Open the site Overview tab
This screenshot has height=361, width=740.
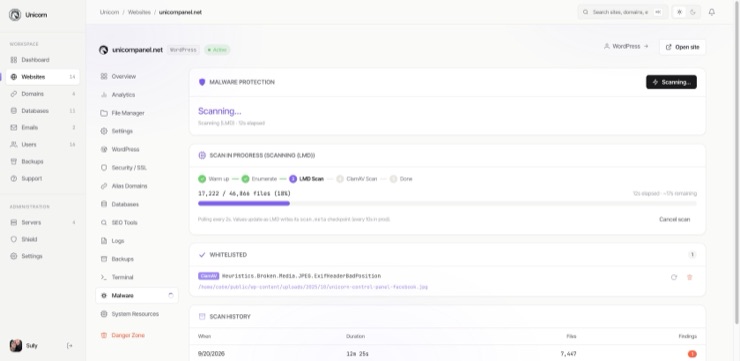coord(136,76)
